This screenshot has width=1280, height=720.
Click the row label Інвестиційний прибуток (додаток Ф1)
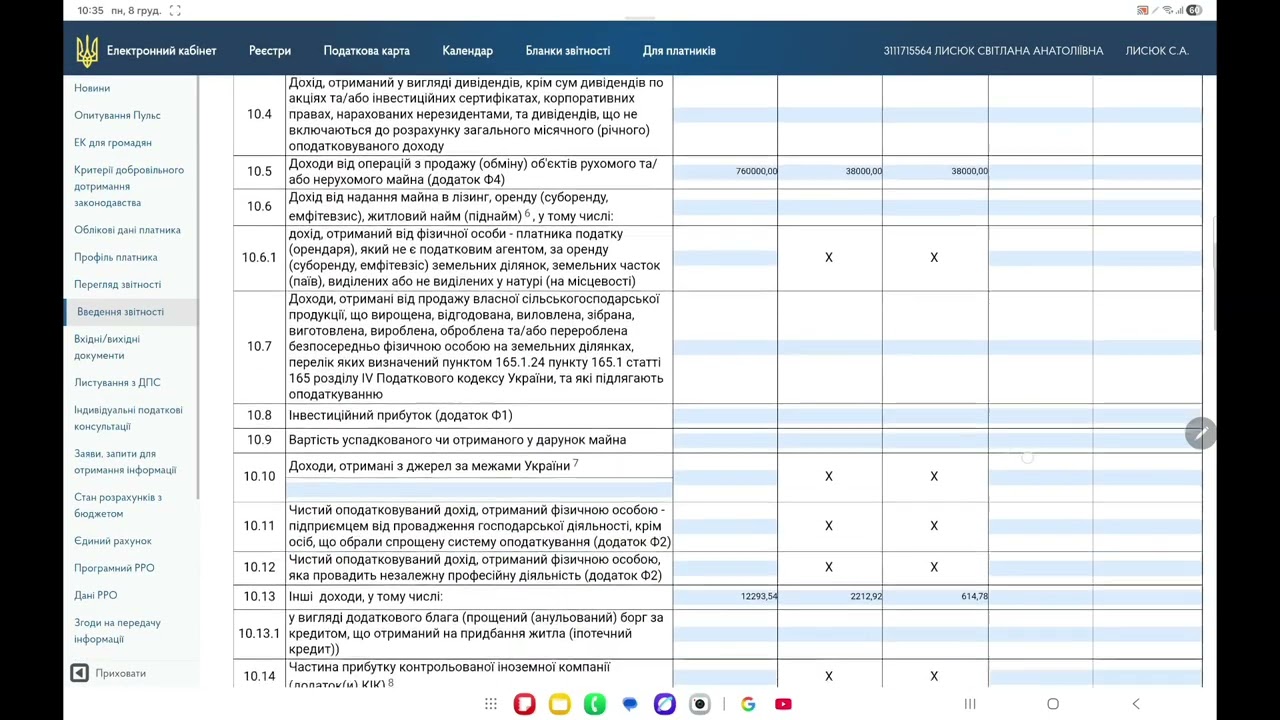pyautogui.click(x=400, y=415)
